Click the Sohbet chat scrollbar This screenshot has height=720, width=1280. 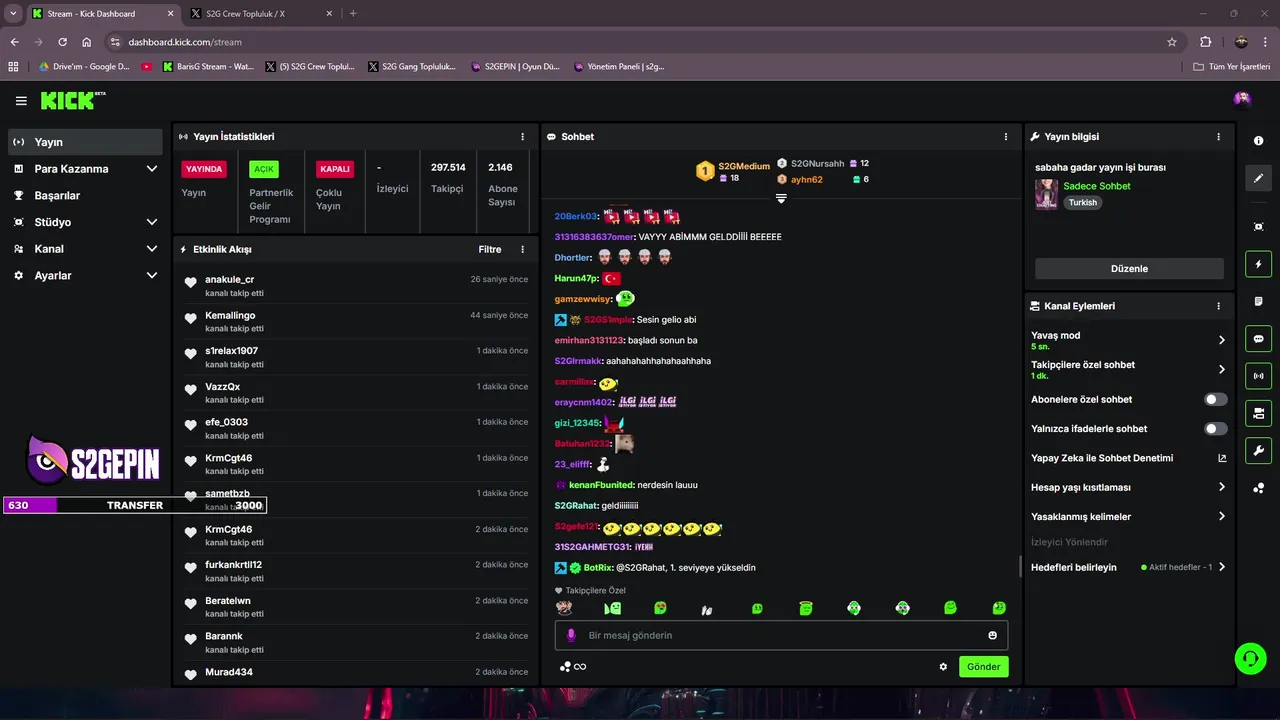click(x=1020, y=566)
